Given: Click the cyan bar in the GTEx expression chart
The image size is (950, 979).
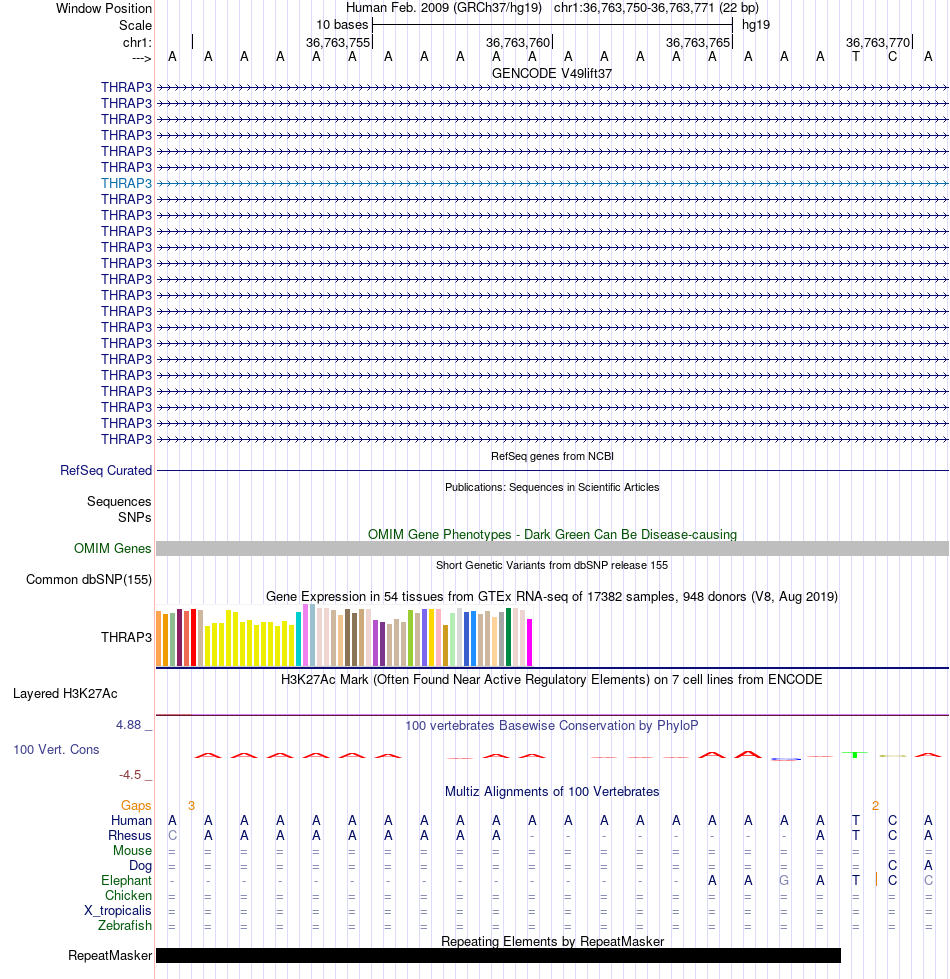Looking at the screenshot, I should (299, 639).
